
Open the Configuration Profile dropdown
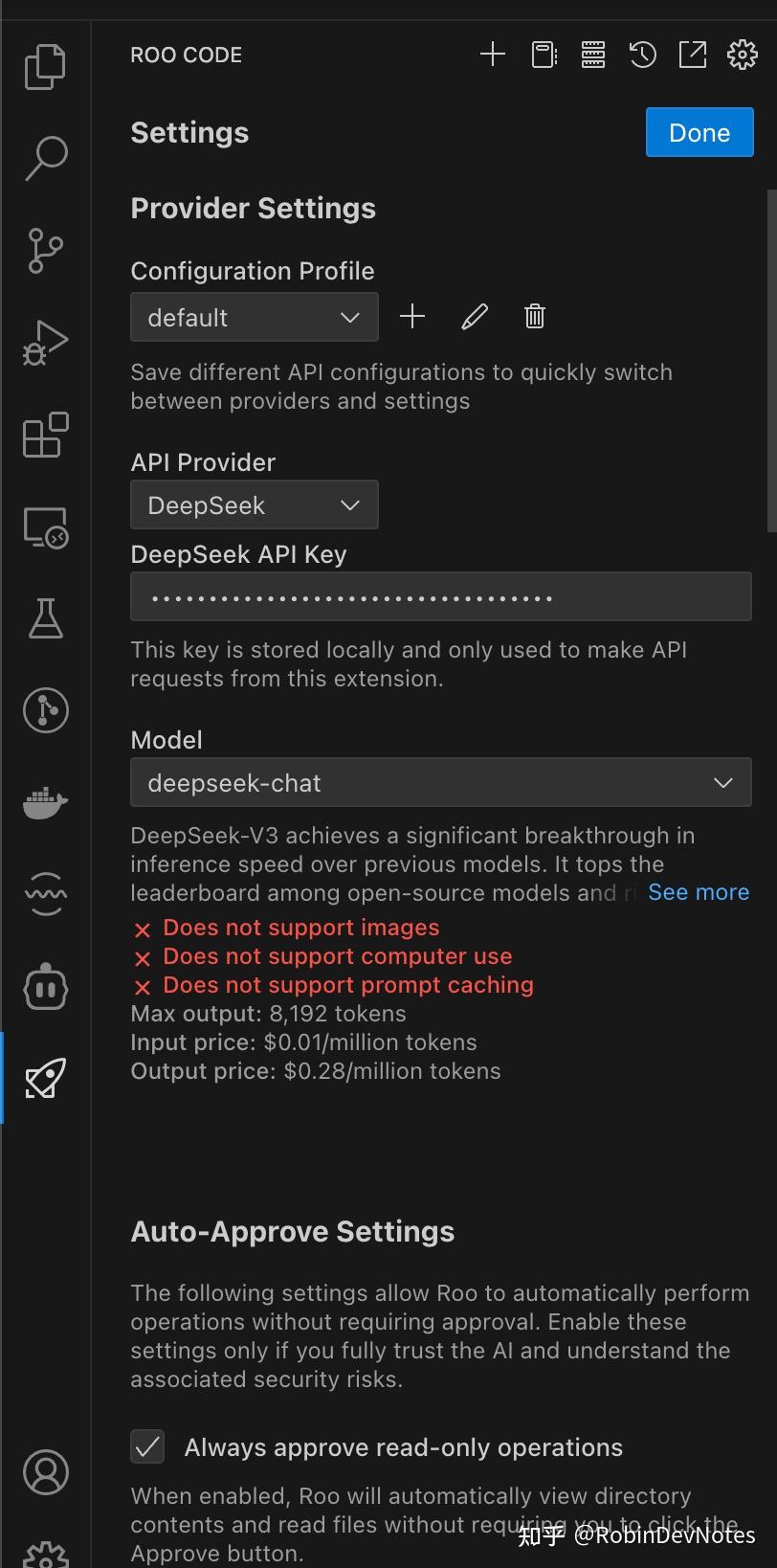point(254,317)
